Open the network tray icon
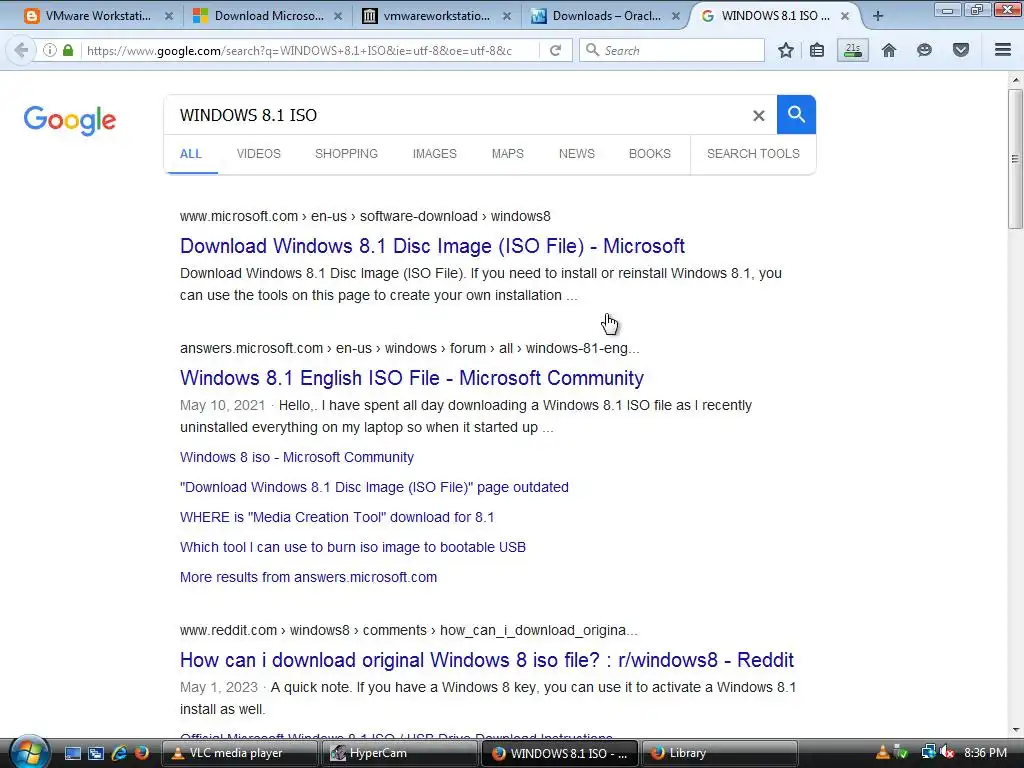1024x768 pixels. click(x=928, y=753)
